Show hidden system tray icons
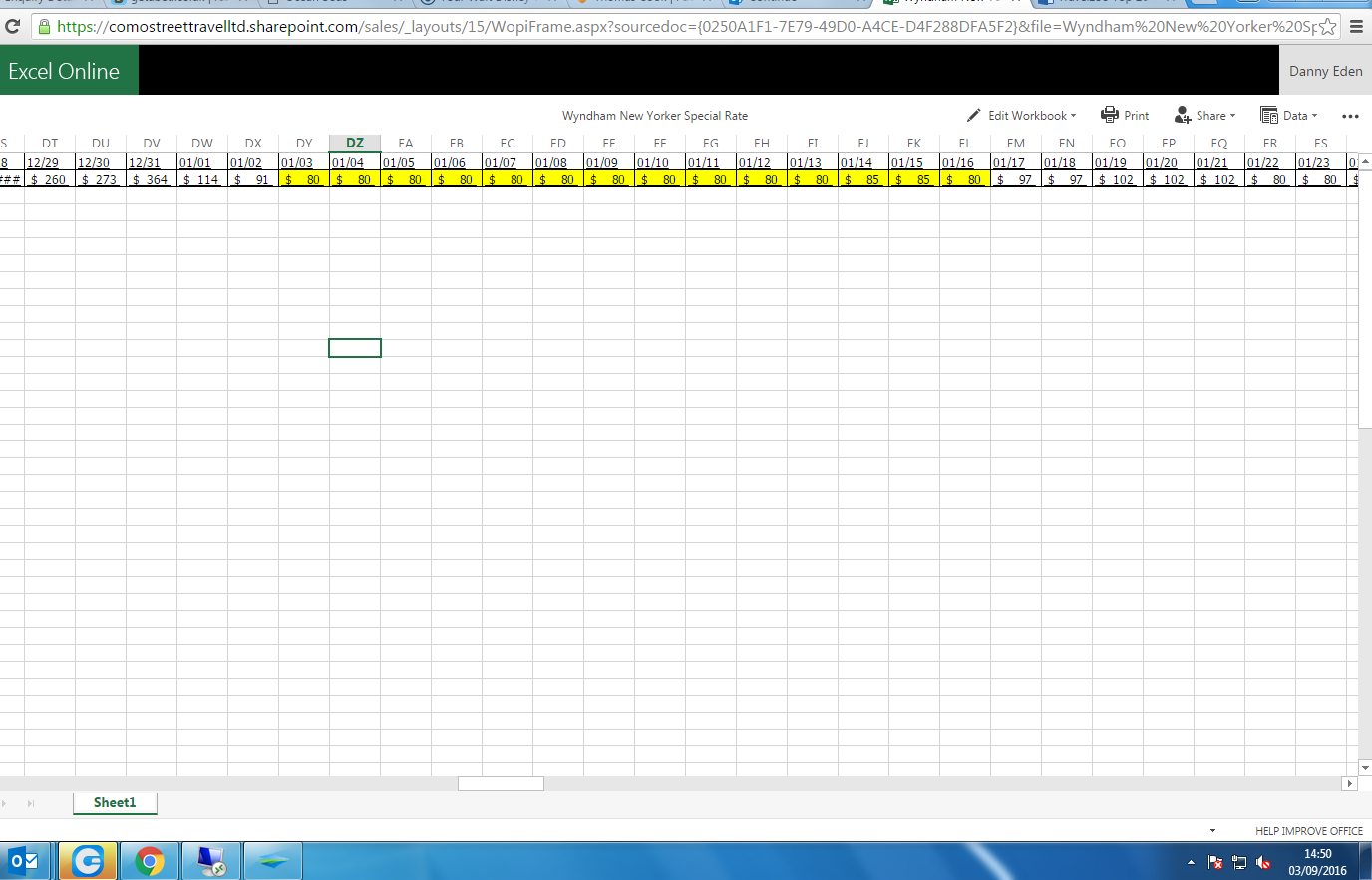This screenshot has height=880, width=1372. click(1191, 862)
